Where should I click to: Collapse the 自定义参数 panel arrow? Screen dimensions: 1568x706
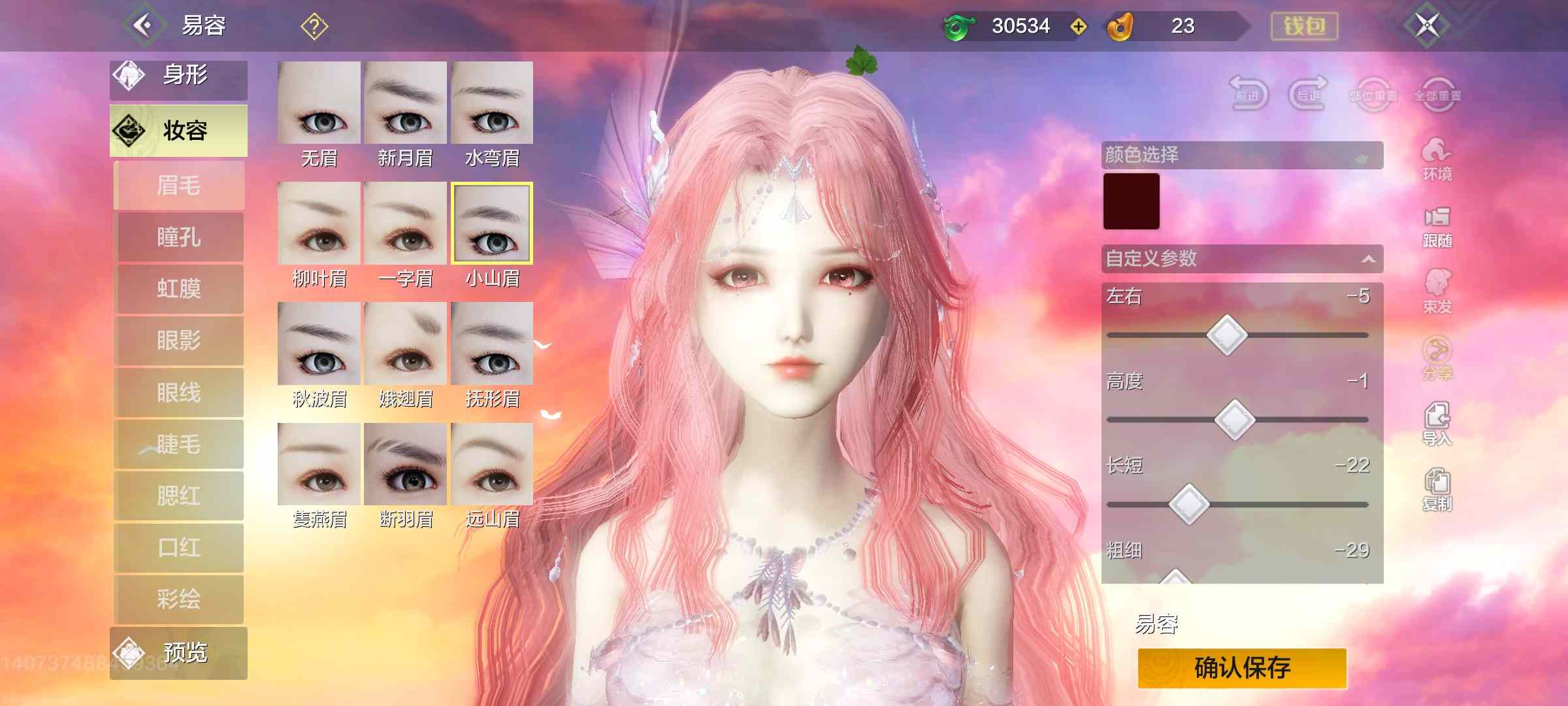pos(1368,259)
